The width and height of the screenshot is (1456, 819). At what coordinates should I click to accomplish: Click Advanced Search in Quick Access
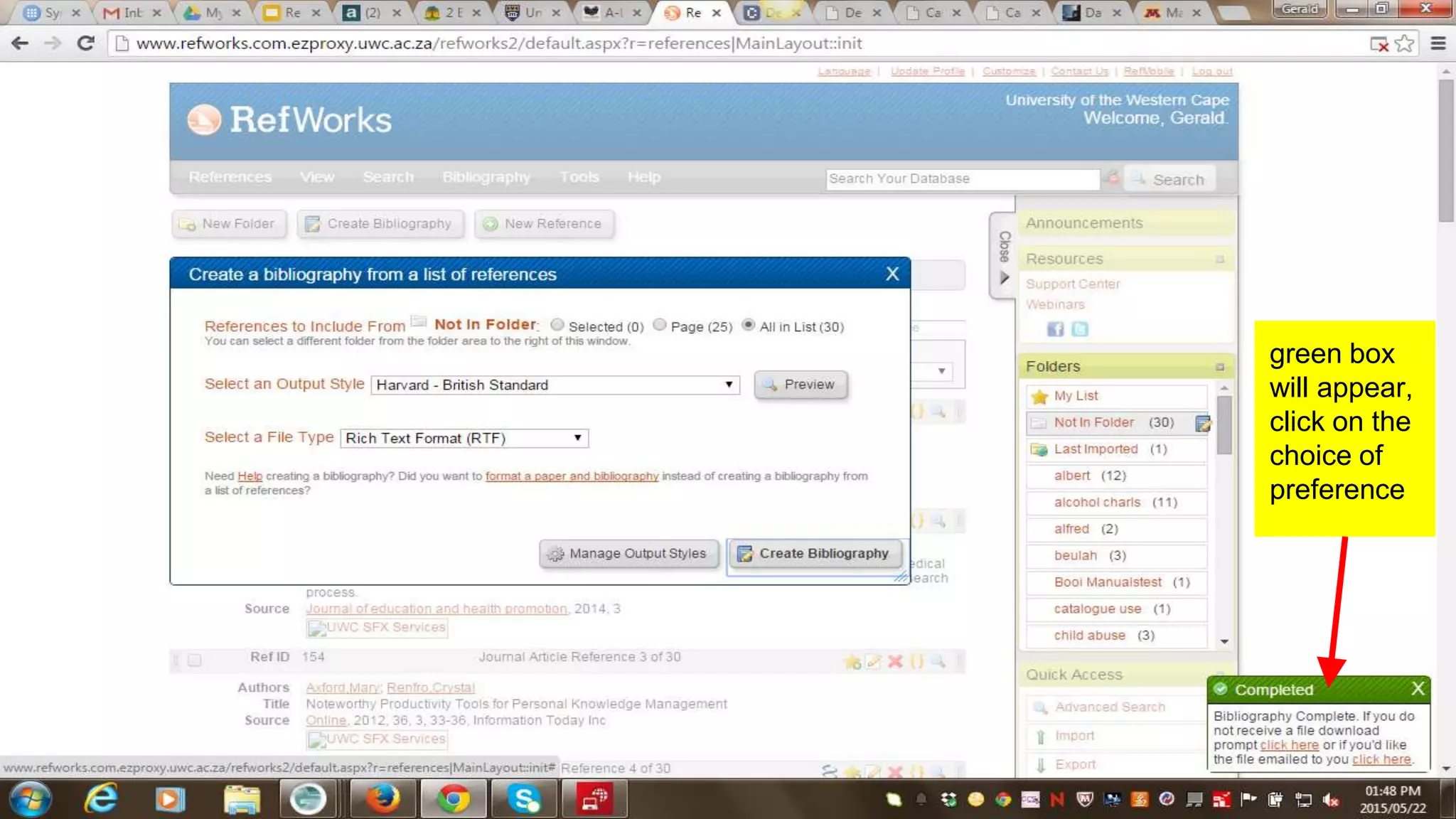click(1110, 707)
